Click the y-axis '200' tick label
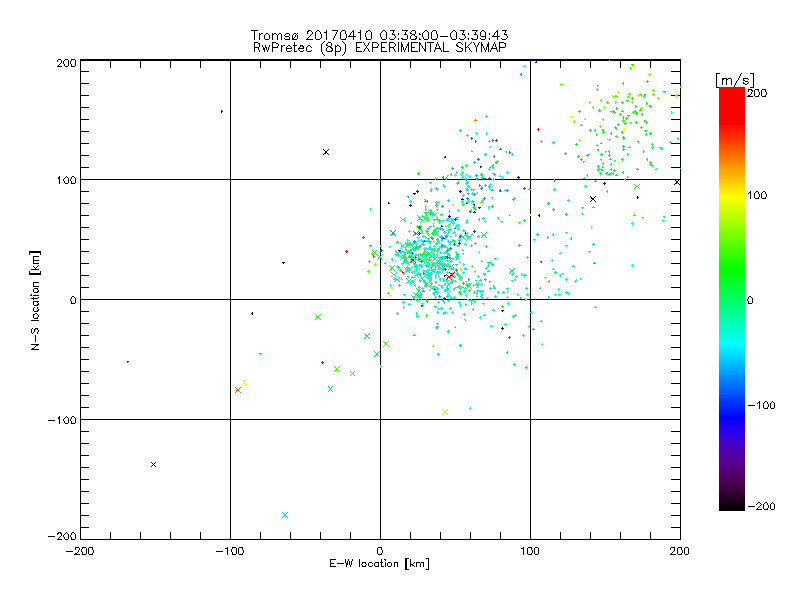 pos(66,63)
